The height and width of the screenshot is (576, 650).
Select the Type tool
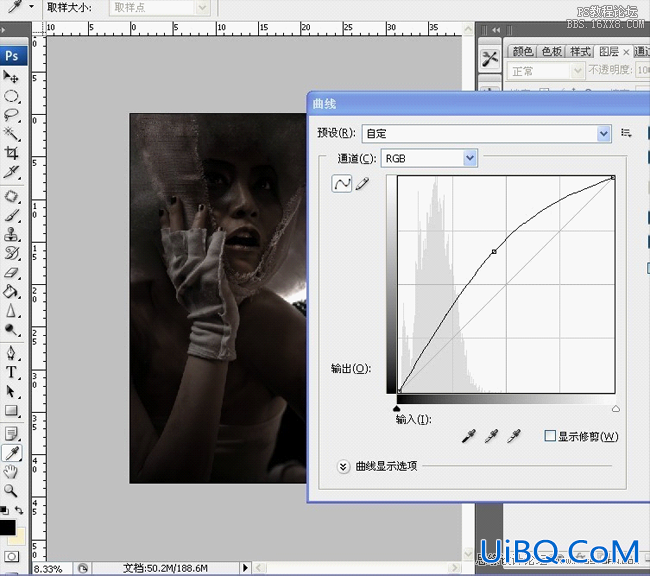[11, 372]
